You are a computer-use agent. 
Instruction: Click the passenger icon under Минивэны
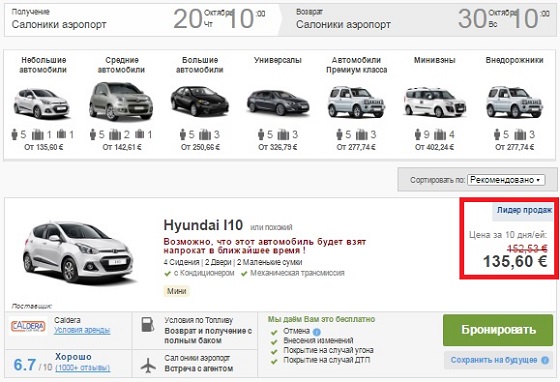click(x=418, y=135)
